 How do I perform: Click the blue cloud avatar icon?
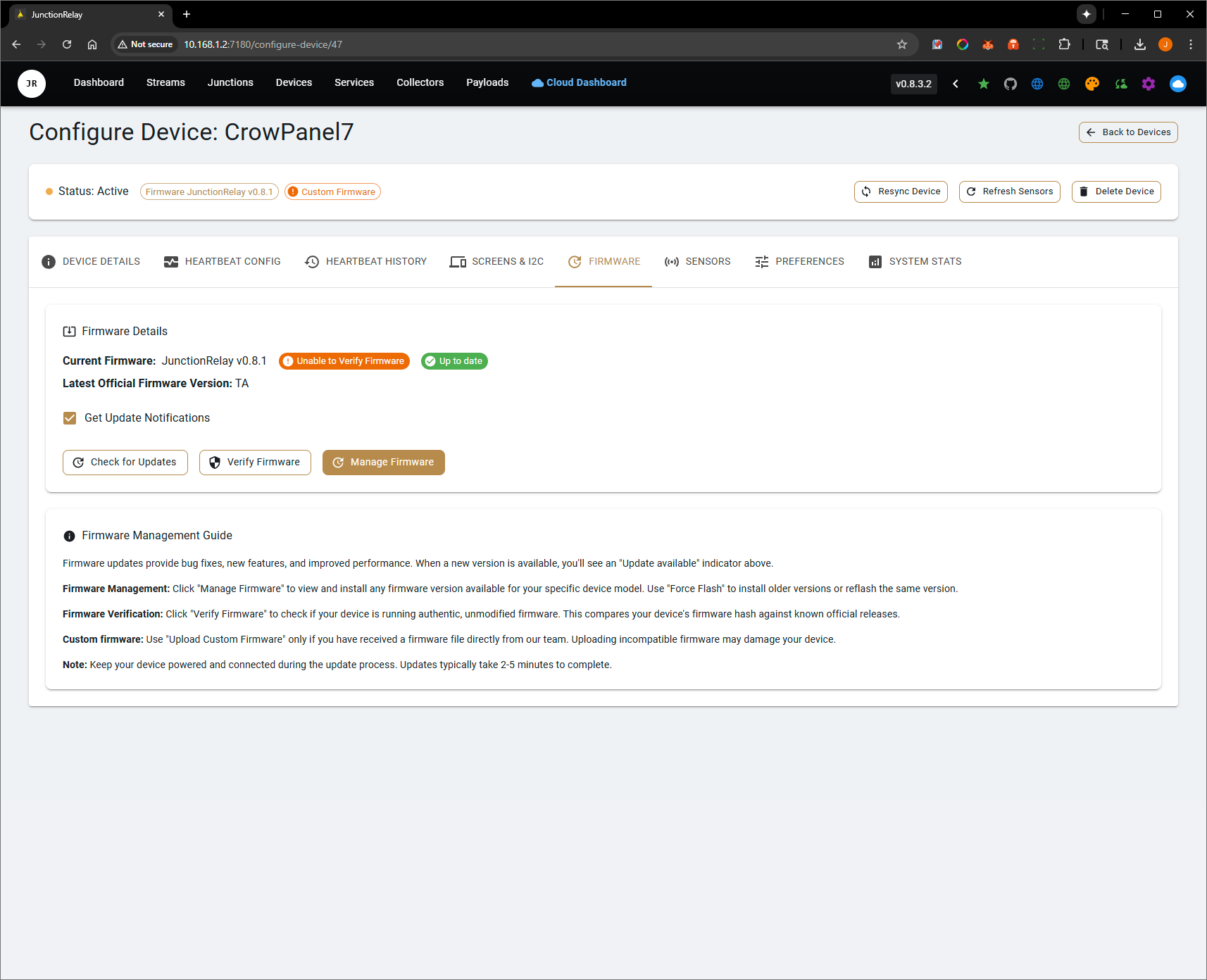1178,84
